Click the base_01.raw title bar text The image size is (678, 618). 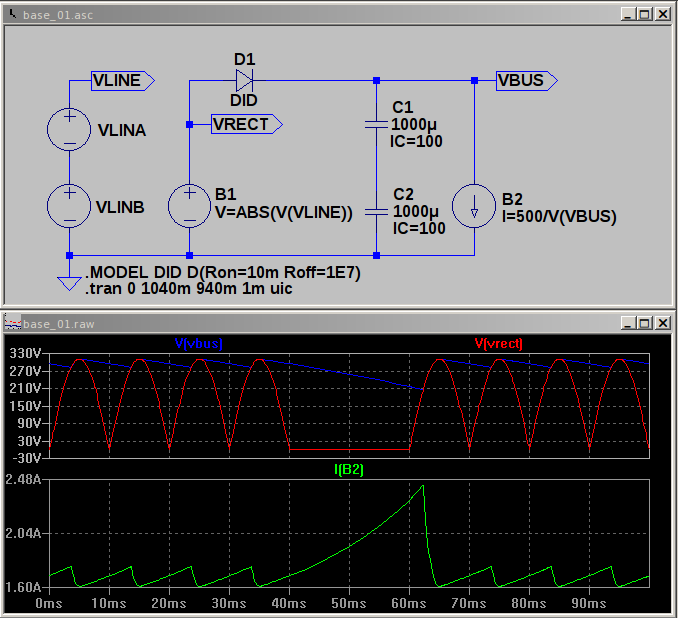click(x=58, y=324)
